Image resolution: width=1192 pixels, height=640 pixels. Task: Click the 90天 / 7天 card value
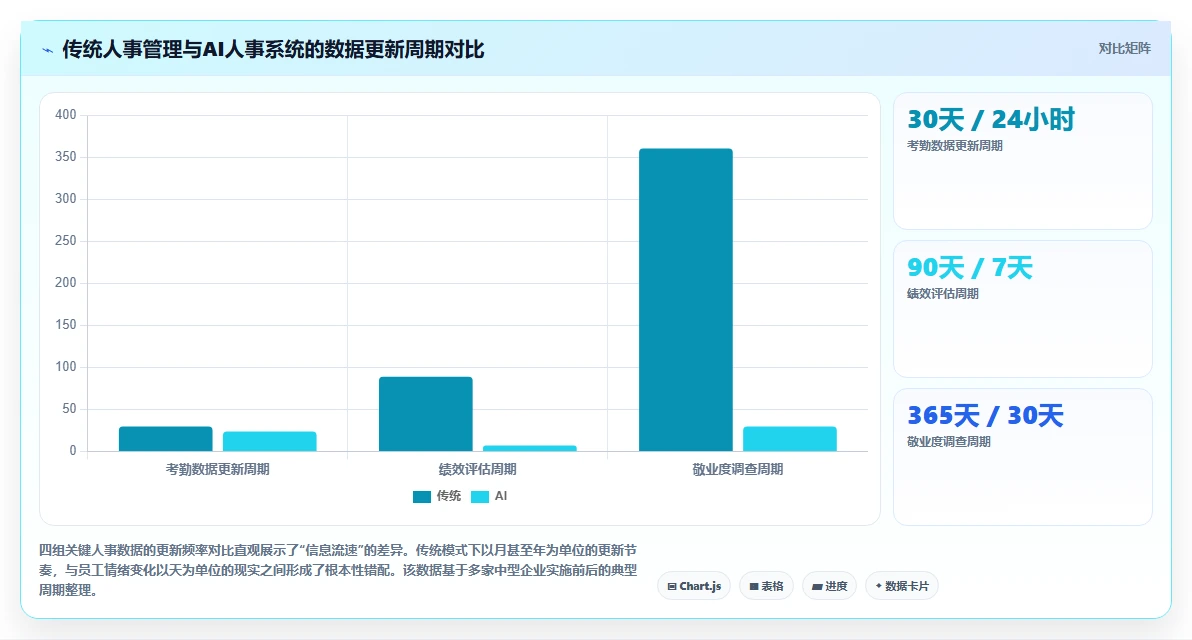click(x=970, y=268)
